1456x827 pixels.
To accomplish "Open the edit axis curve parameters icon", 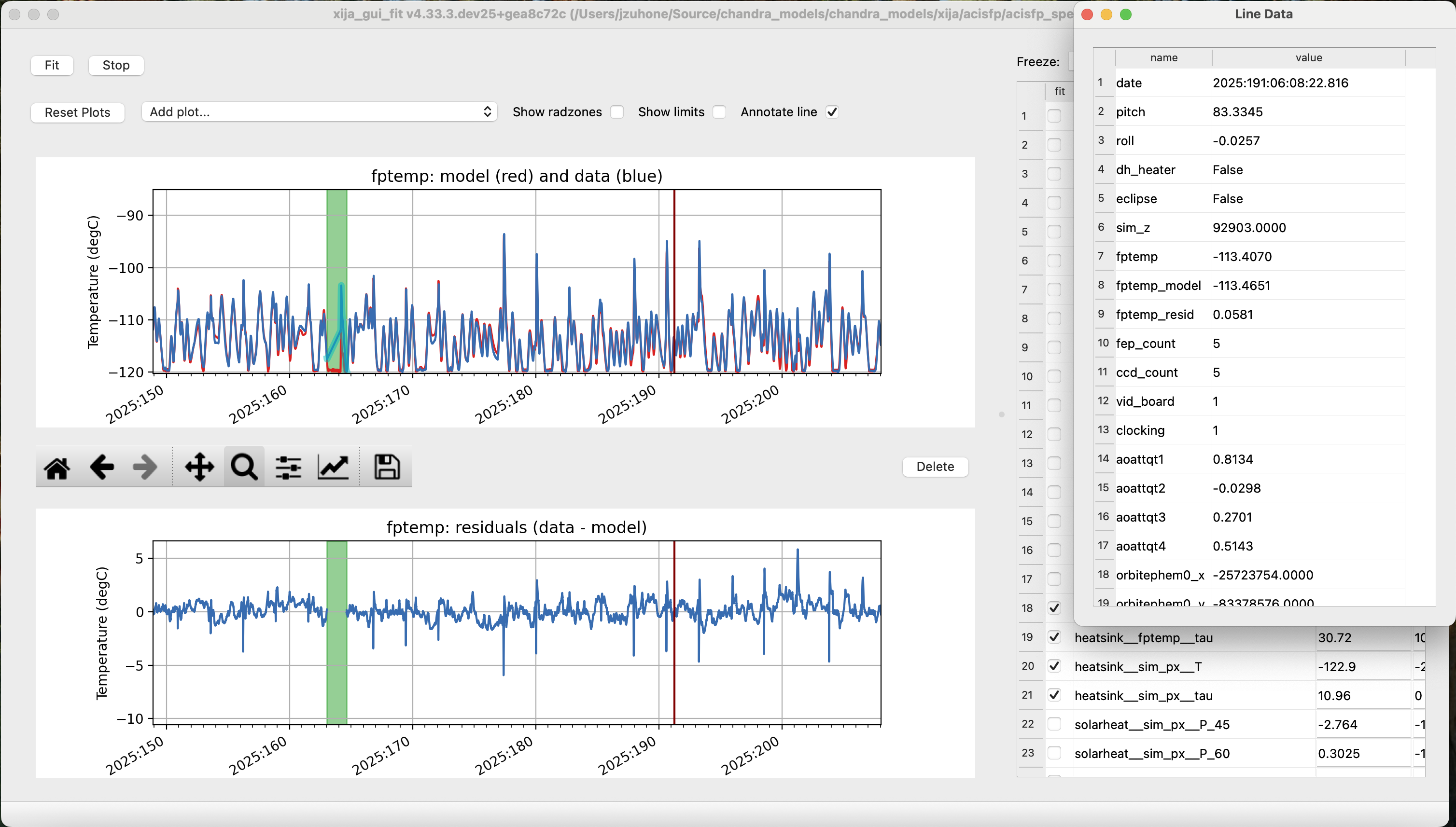I will [333, 468].
